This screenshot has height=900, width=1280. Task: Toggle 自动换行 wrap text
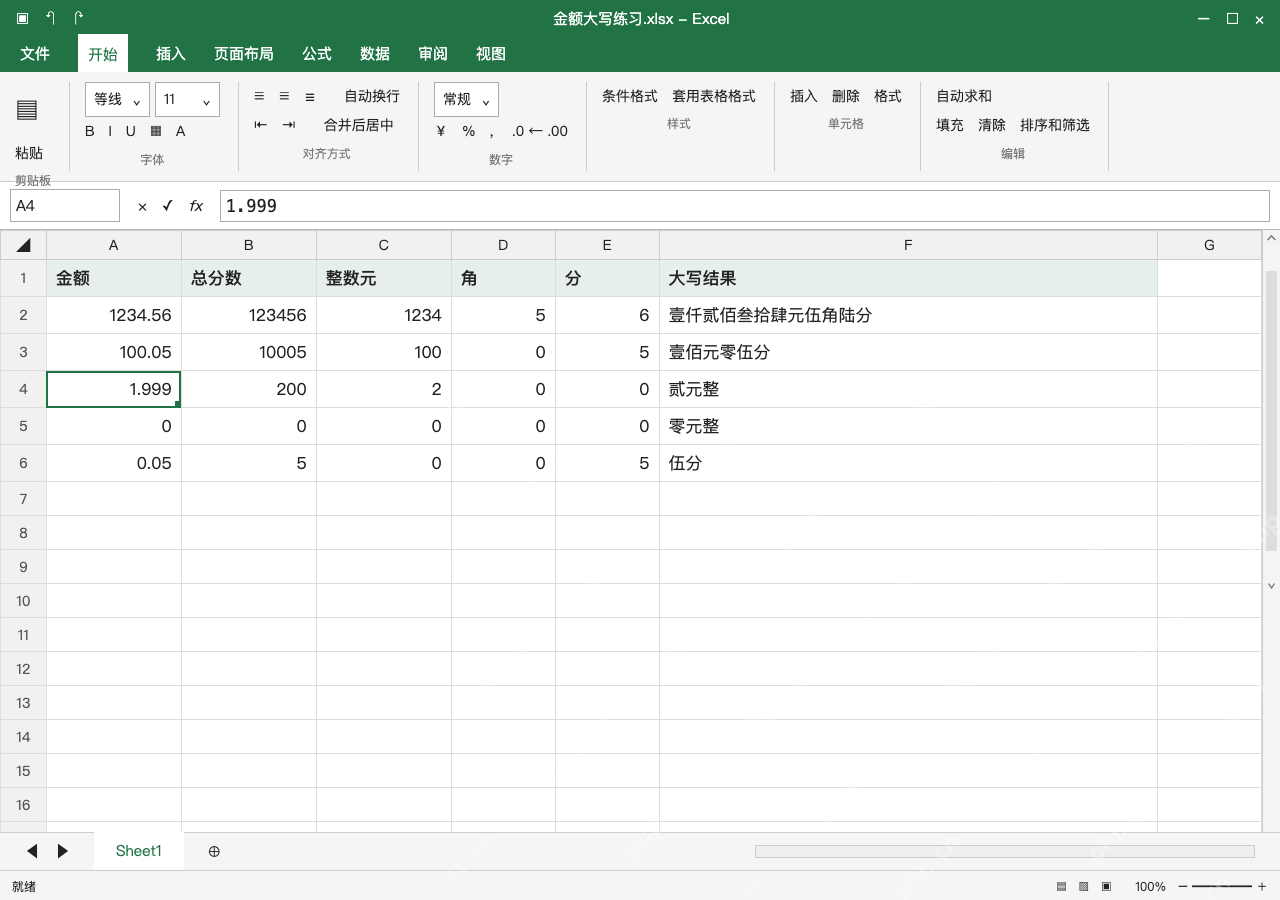point(372,96)
